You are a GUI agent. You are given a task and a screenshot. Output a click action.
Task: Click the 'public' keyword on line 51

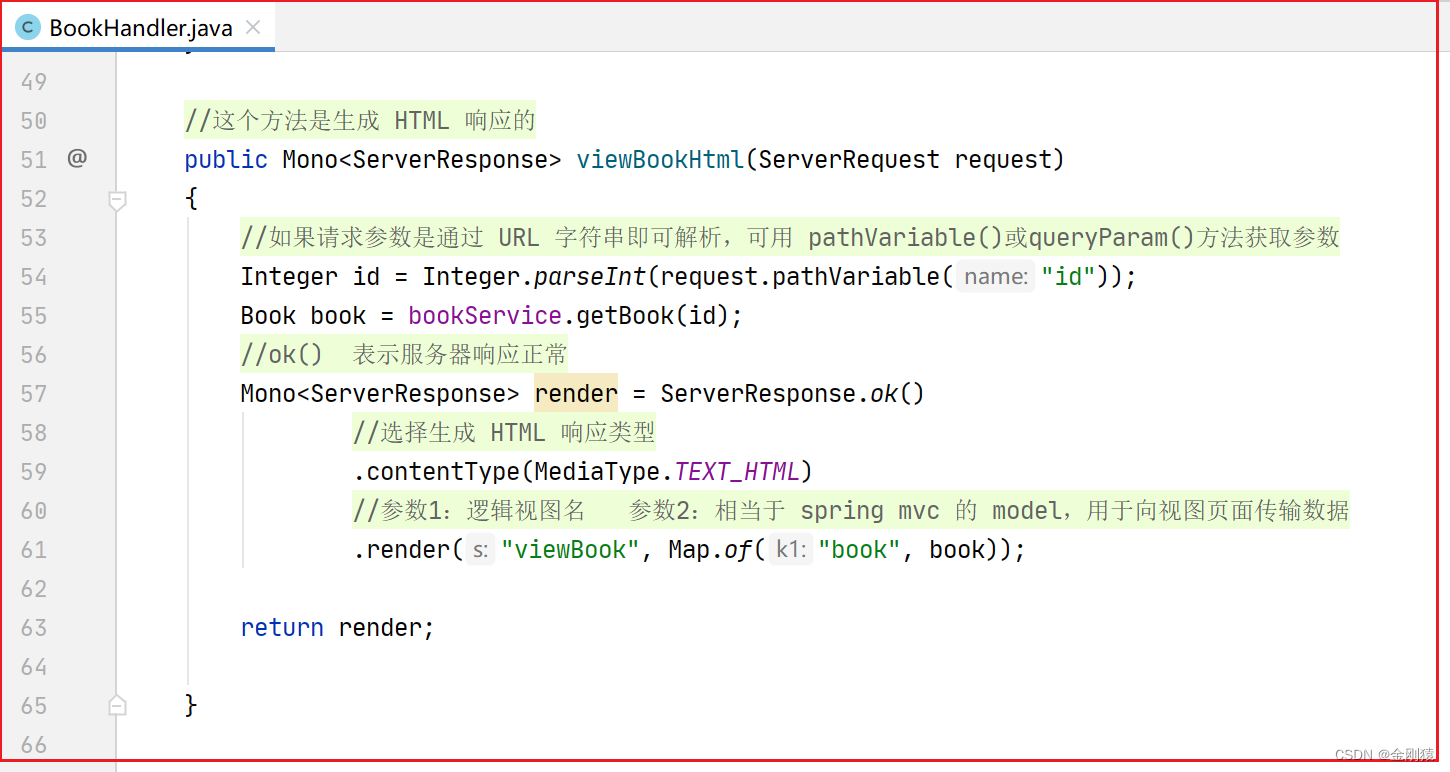pyautogui.click(x=226, y=160)
